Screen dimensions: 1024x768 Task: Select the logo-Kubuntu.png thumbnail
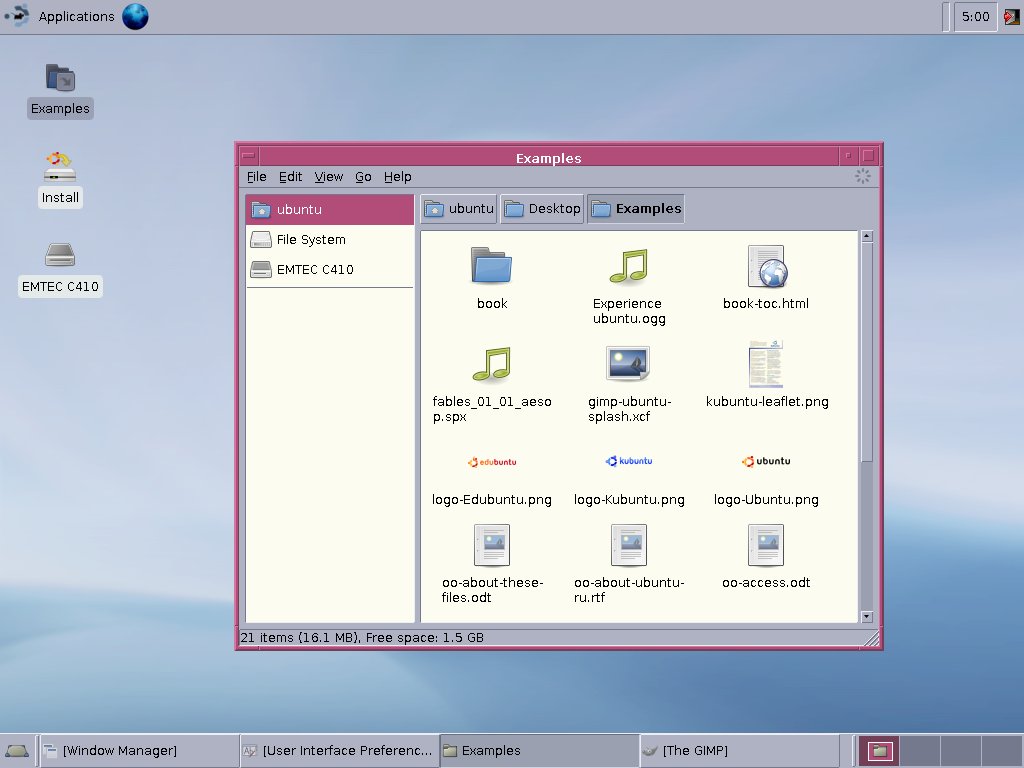(629, 461)
